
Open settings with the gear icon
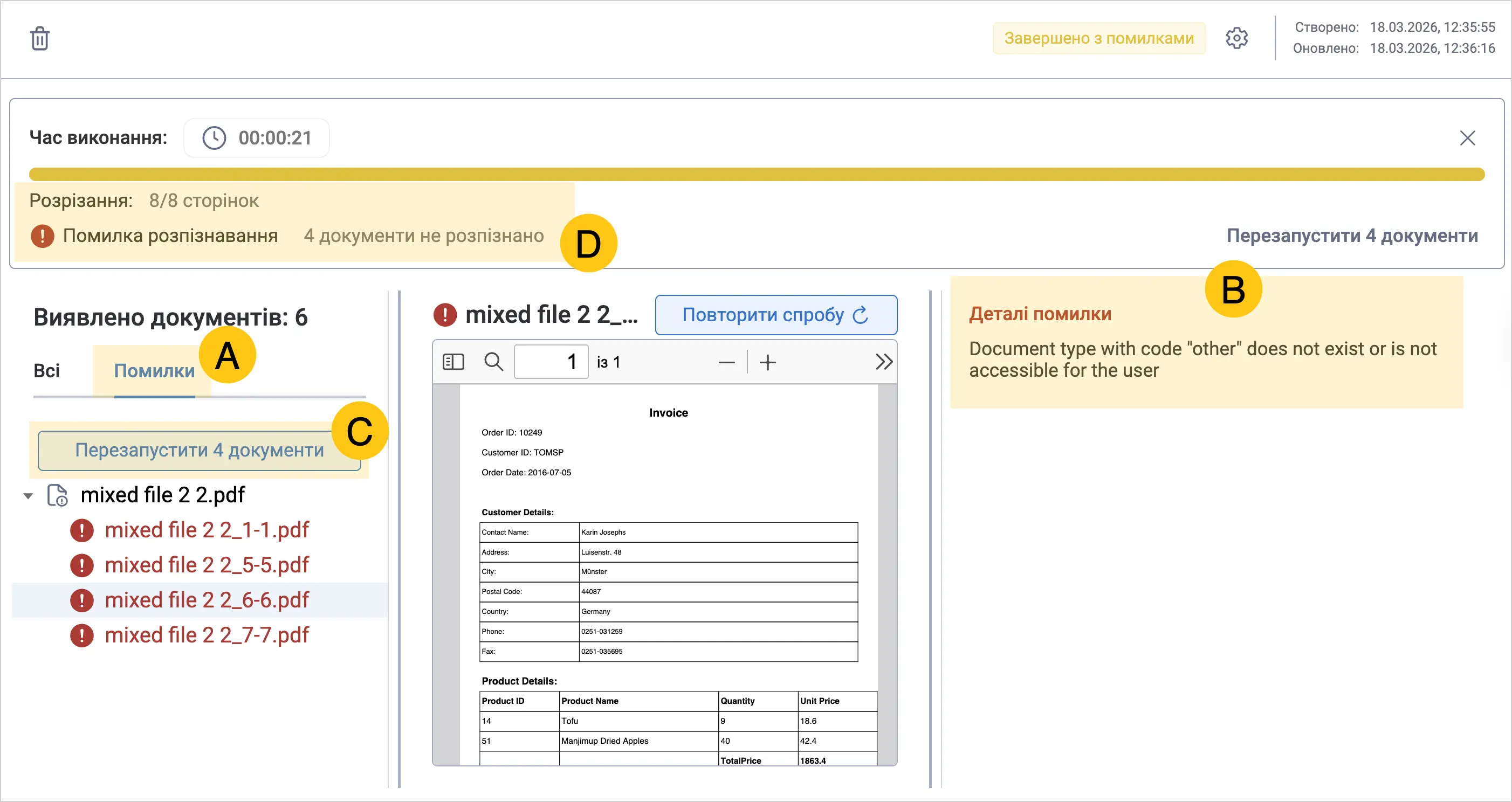[1236, 38]
